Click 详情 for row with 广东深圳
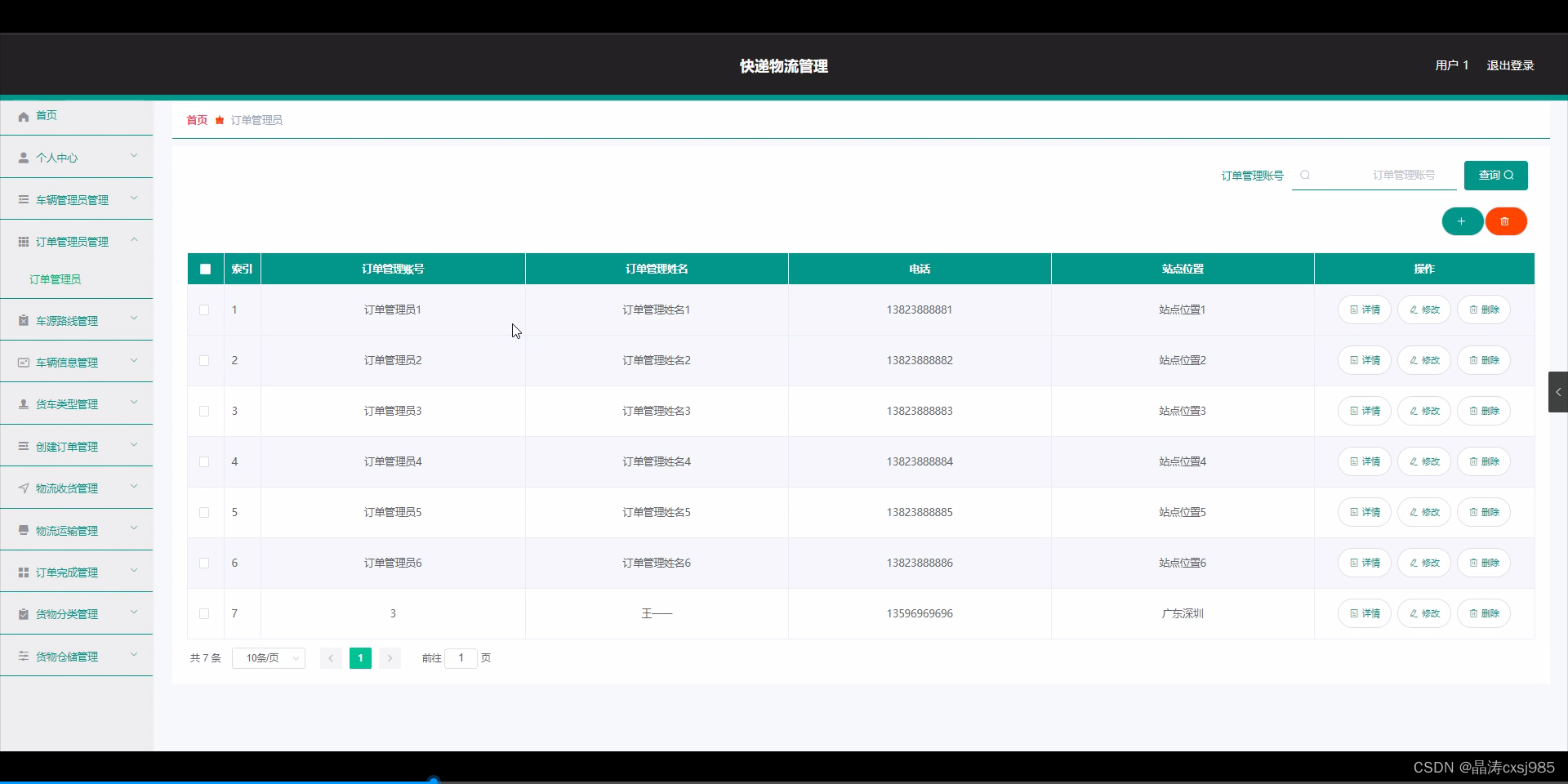The image size is (1568, 784). tap(1364, 613)
